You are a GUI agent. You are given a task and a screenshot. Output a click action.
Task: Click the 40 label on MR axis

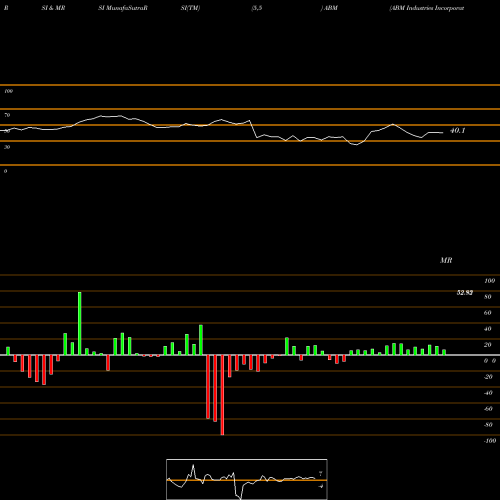coord(487,329)
